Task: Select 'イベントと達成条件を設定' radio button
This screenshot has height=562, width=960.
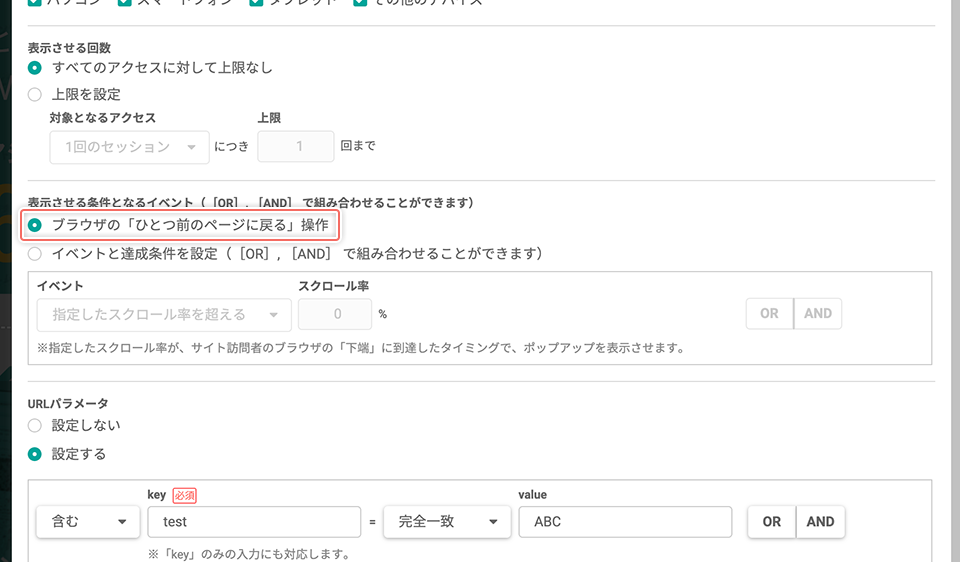Action: click(x=35, y=253)
